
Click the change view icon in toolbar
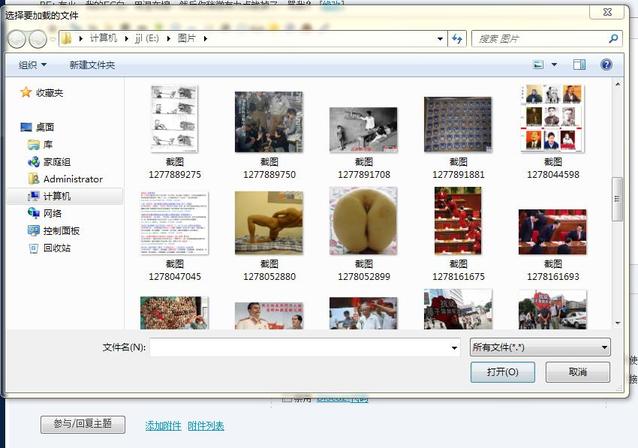click(538, 65)
